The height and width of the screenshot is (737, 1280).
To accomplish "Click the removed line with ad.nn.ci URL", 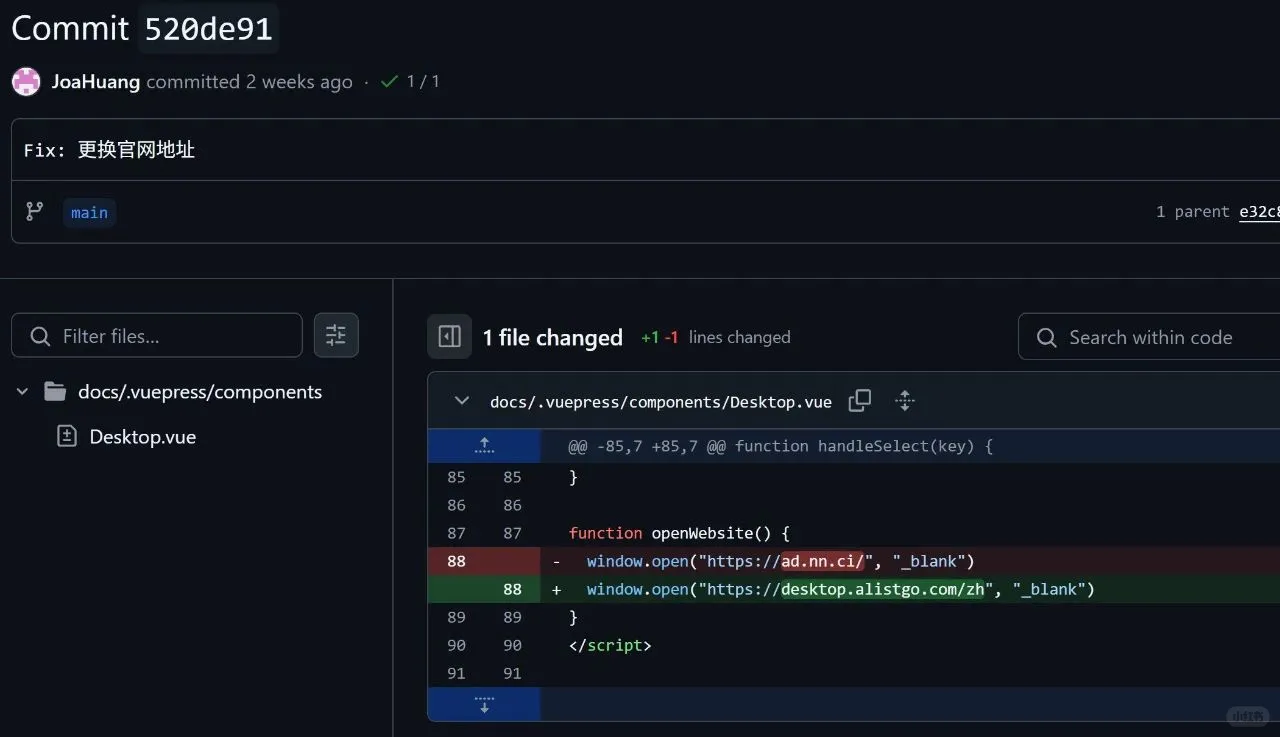I will coord(781,561).
